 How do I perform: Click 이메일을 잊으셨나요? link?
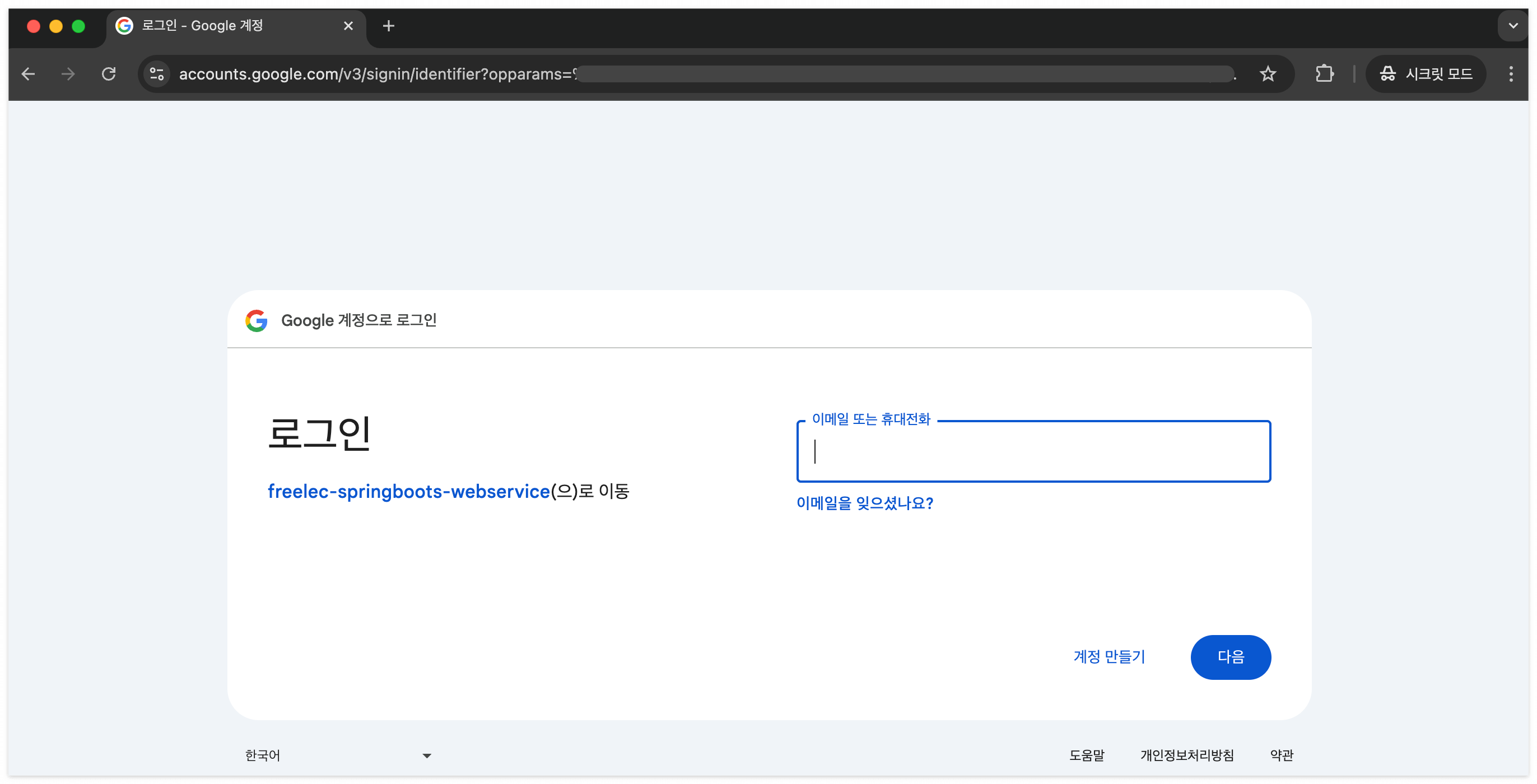[x=865, y=503]
